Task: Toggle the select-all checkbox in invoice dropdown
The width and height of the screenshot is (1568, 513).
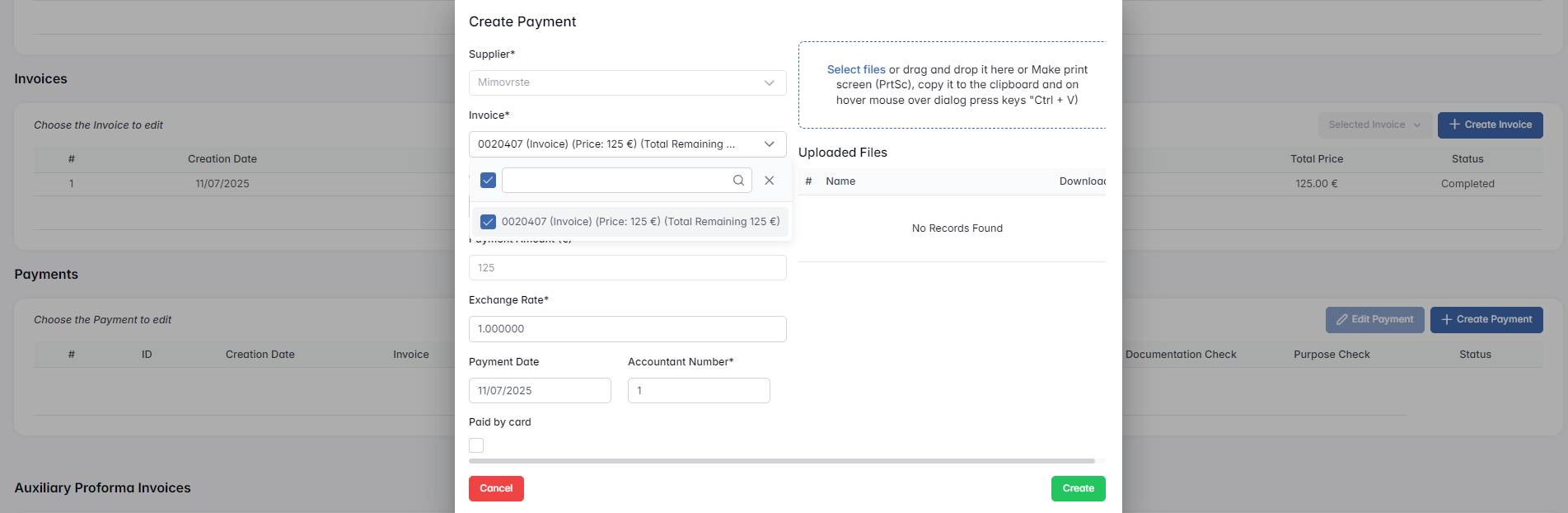Action: coord(488,181)
